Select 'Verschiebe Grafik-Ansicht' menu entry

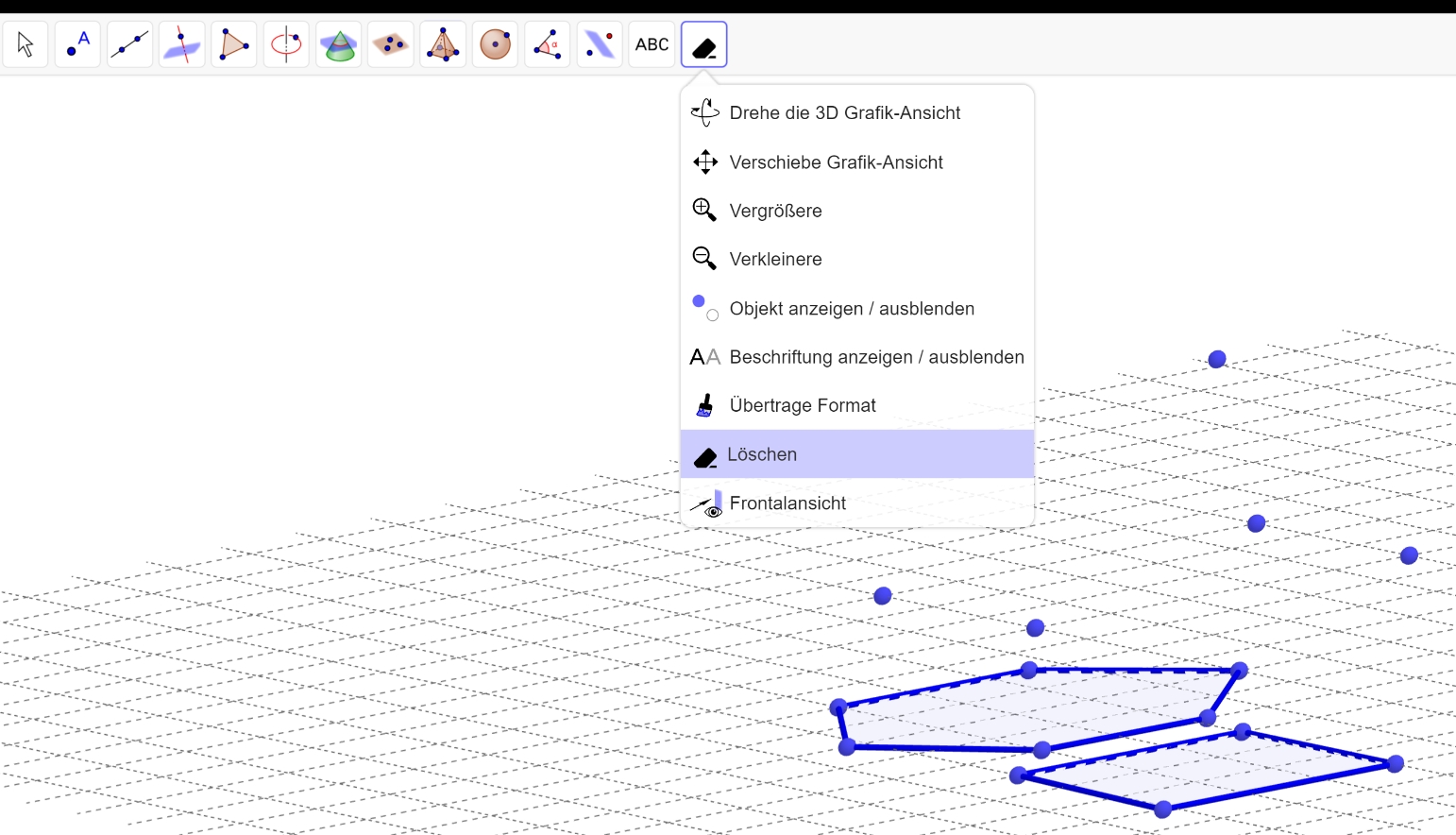(x=836, y=162)
